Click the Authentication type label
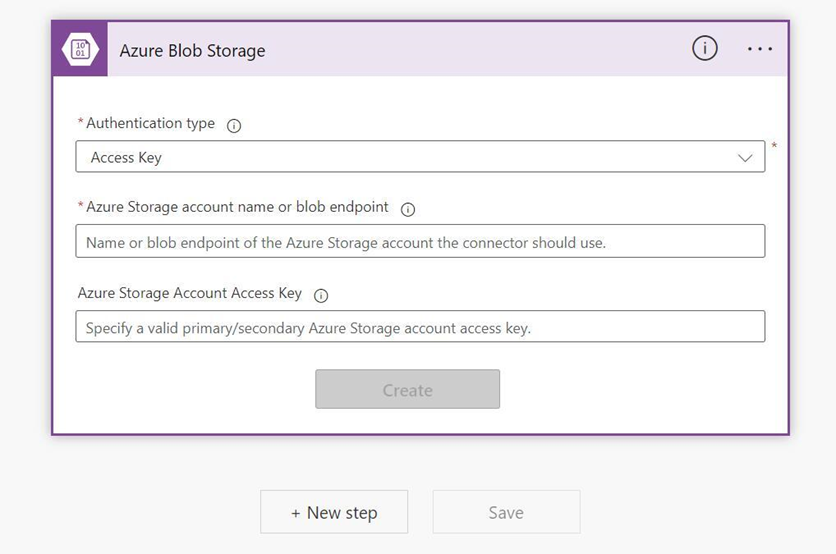The width and height of the screenshot is (836, 554). 150,123
